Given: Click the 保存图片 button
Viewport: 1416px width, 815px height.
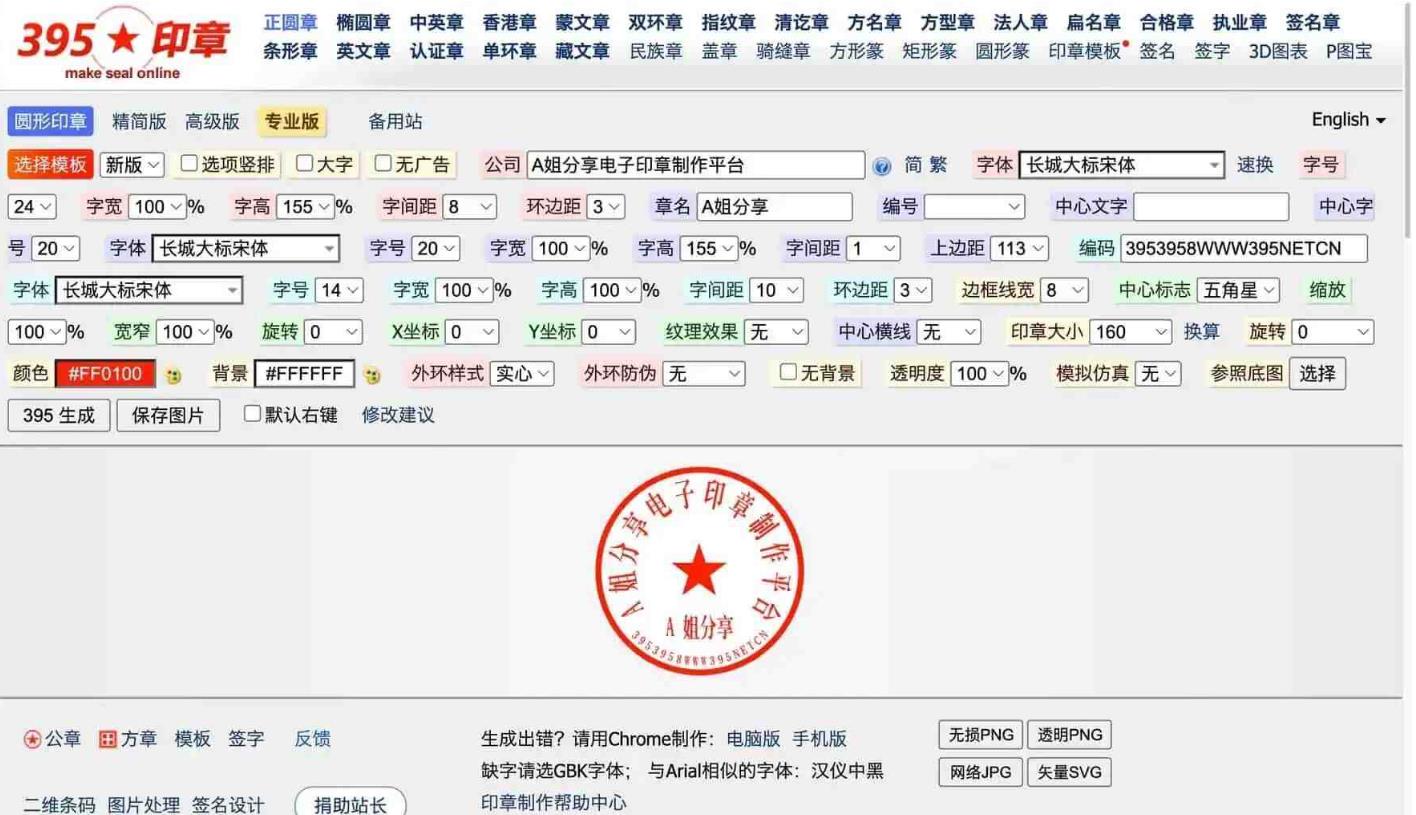Looking at the screenshot, I should point(168,415).
